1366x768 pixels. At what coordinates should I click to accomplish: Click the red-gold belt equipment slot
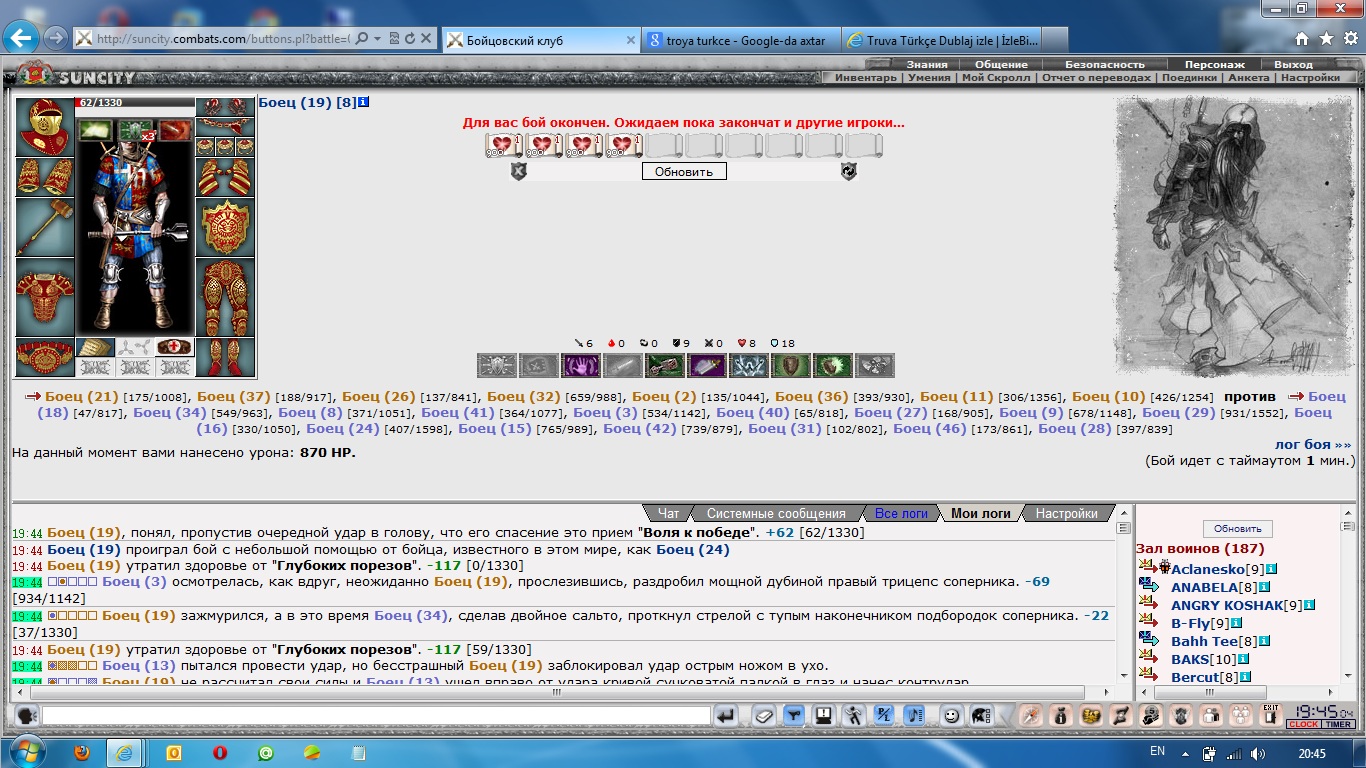pyautogui.click(x=45, y=358)
